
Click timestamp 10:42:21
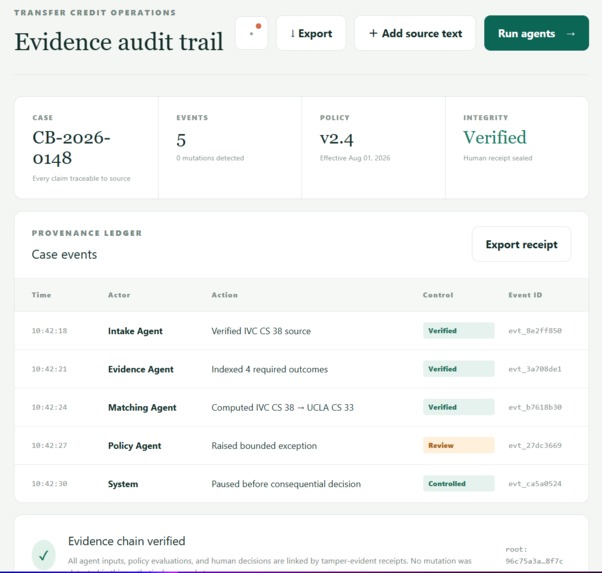49,369
